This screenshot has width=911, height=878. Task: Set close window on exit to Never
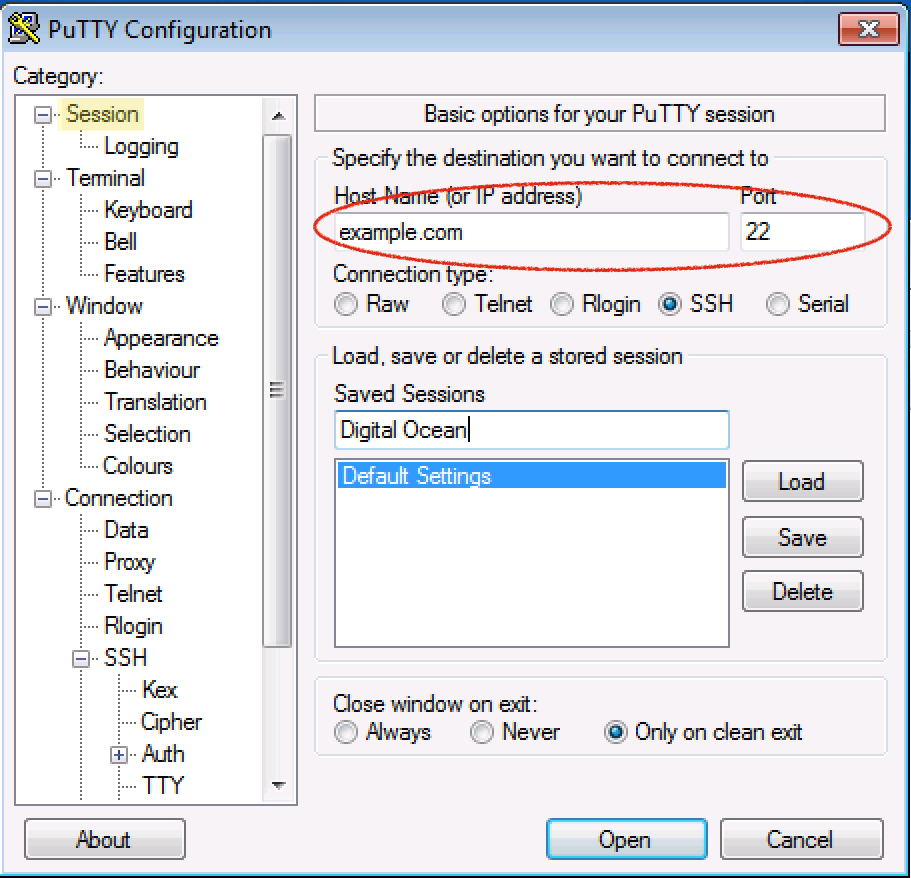tap(482, 733)
